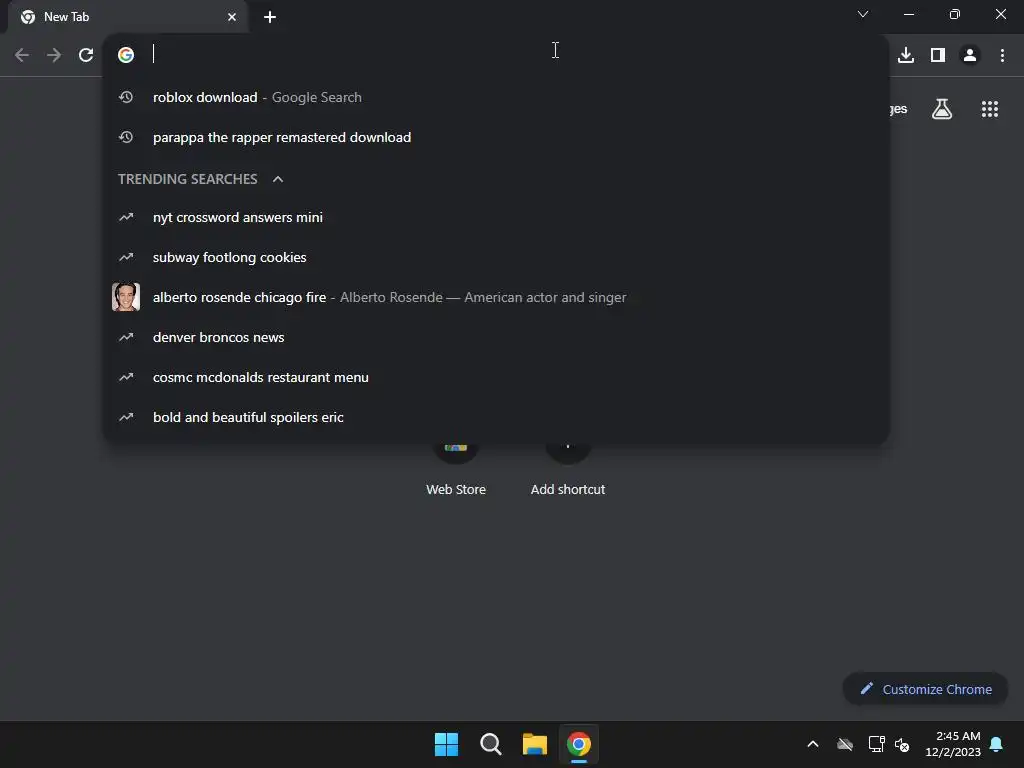Open the Windows Start menu
This screenshot has height=768, width=1024.
447,744
